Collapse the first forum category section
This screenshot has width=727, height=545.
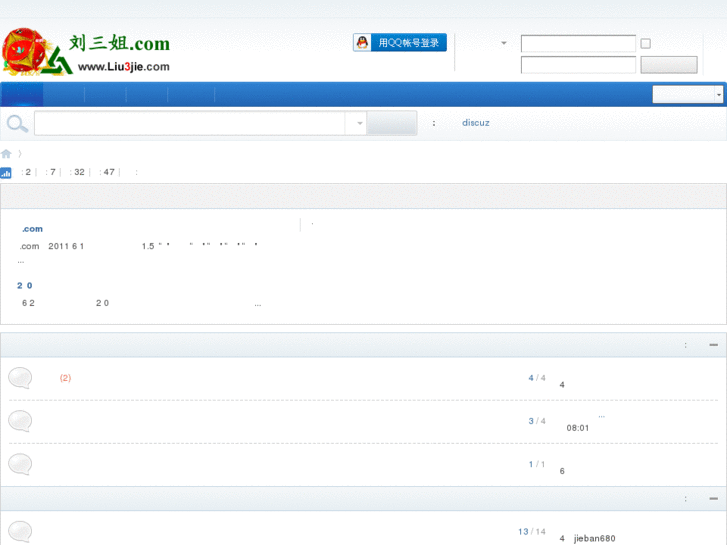(x=714, y=345)
